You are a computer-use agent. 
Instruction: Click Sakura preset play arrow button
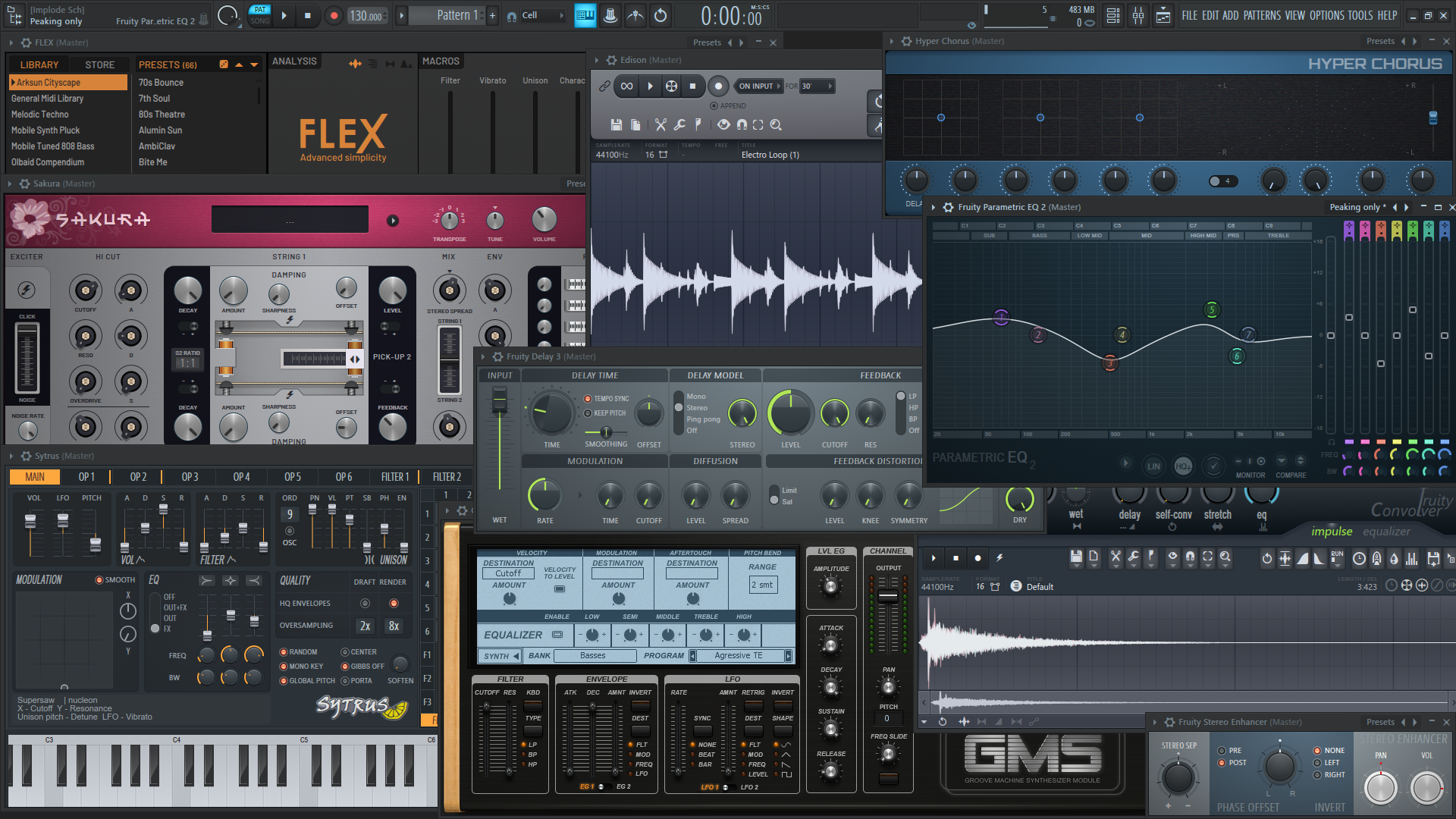[x=393, y=220]
